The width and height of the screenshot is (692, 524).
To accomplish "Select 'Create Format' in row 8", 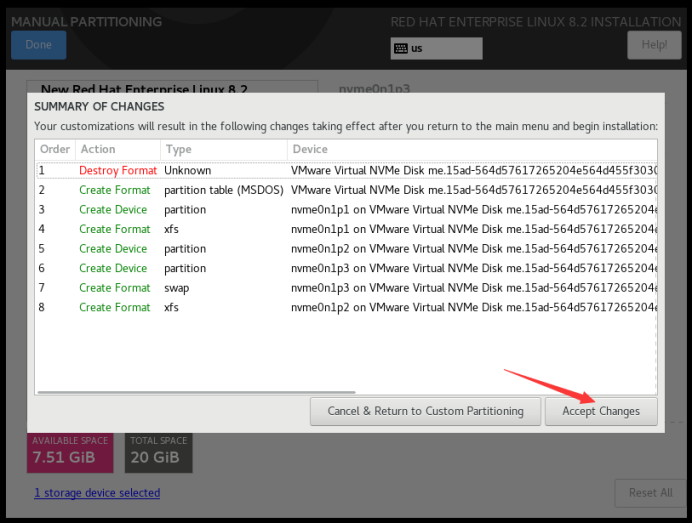I will pos(115,307).
